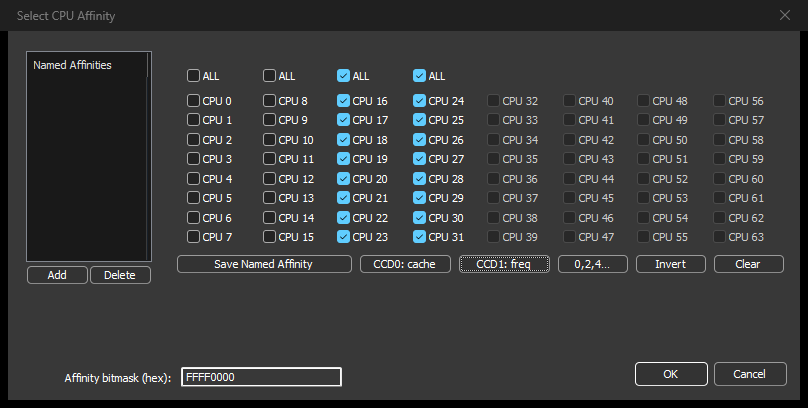
Task: Tick CPU 6 checkbox
Action: tap(193, 218)
